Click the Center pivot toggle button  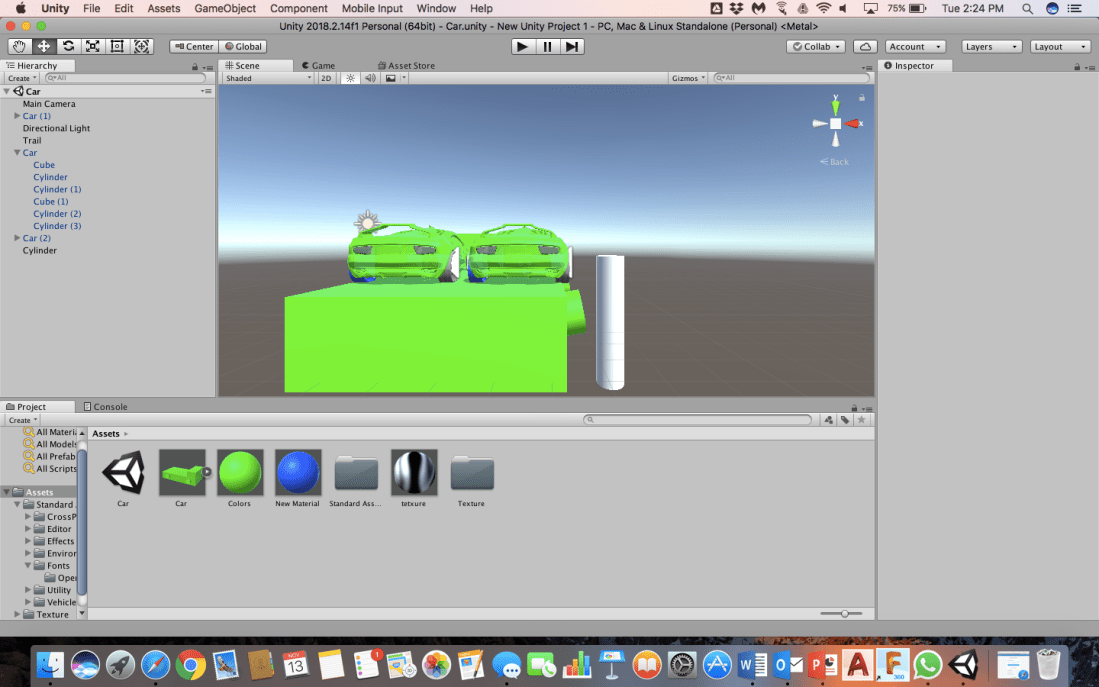(193, 46)
